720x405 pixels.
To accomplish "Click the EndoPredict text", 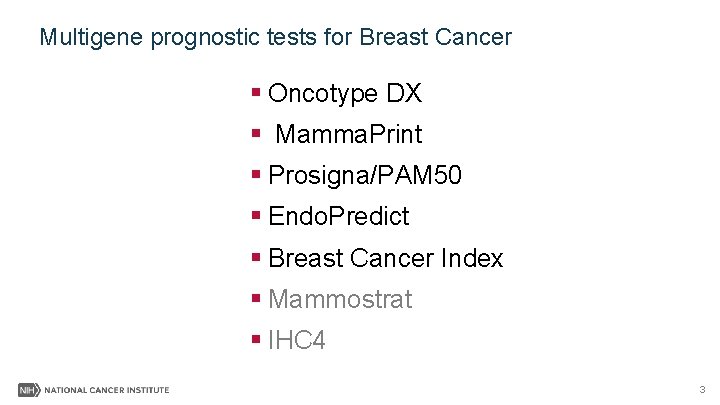I will (338, 216).
